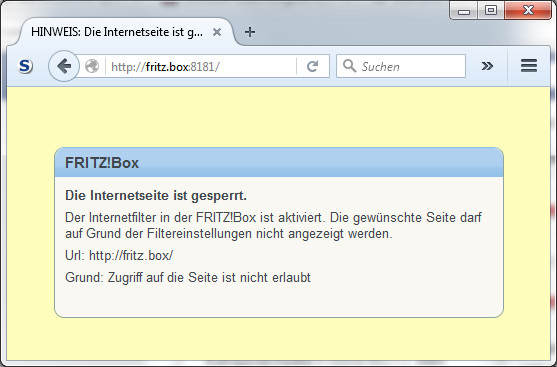Image resolution: width=557 pixels, height=367 pixels.
Task: Click the FRITZ!Box header title
Action: 102,163
